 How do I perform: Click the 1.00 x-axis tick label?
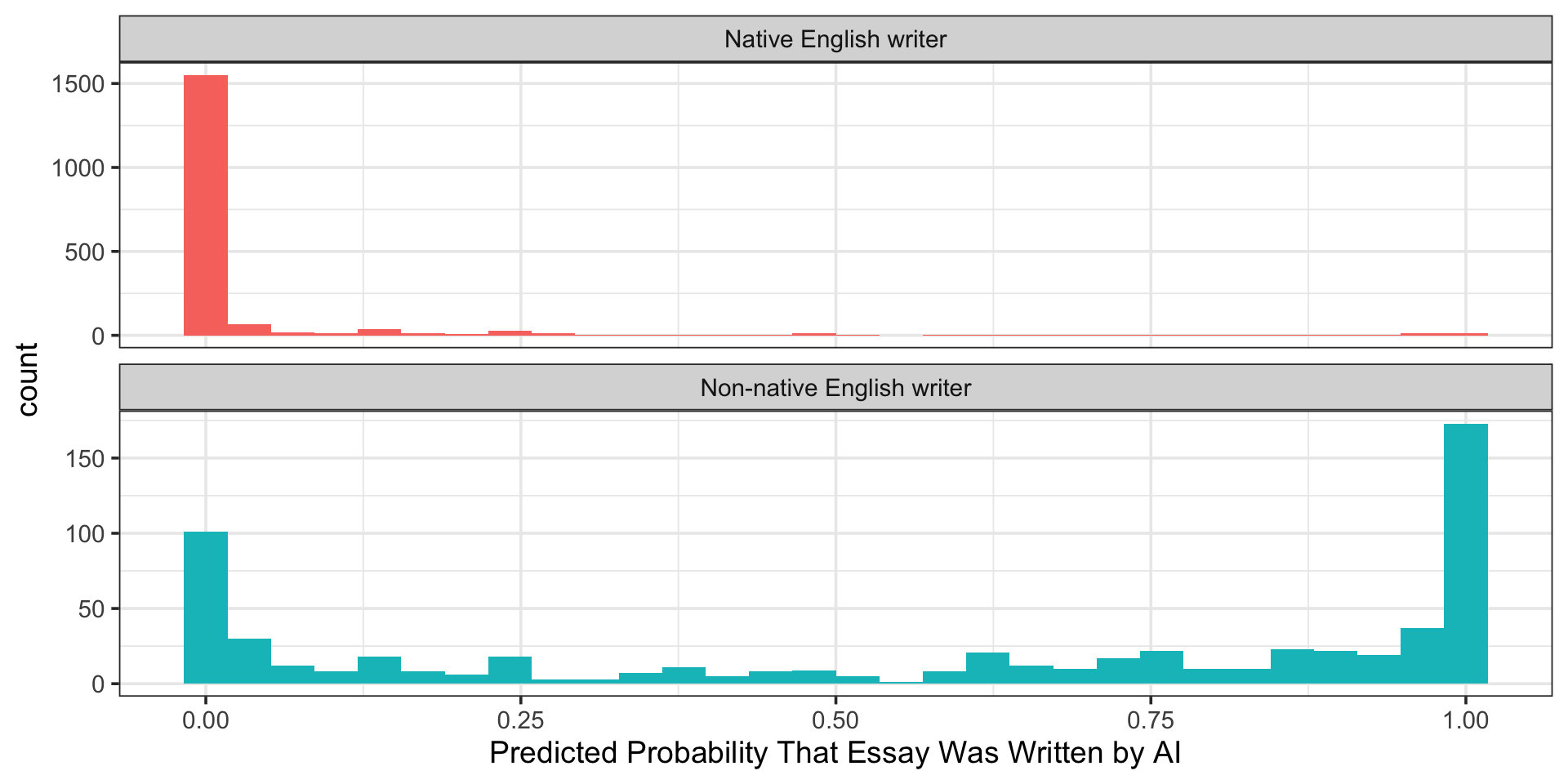point(1466,720)
